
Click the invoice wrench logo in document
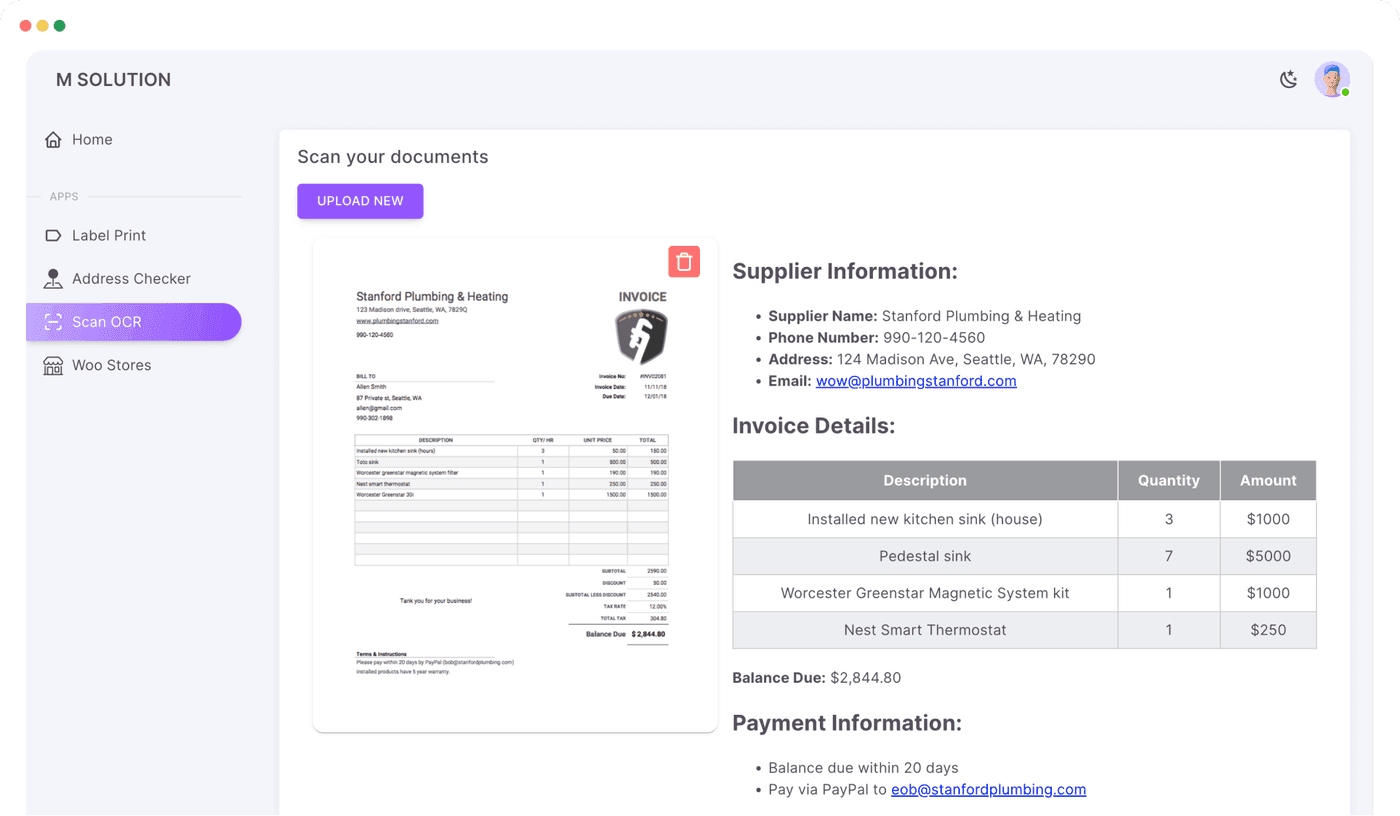click(x=641, y=337)
